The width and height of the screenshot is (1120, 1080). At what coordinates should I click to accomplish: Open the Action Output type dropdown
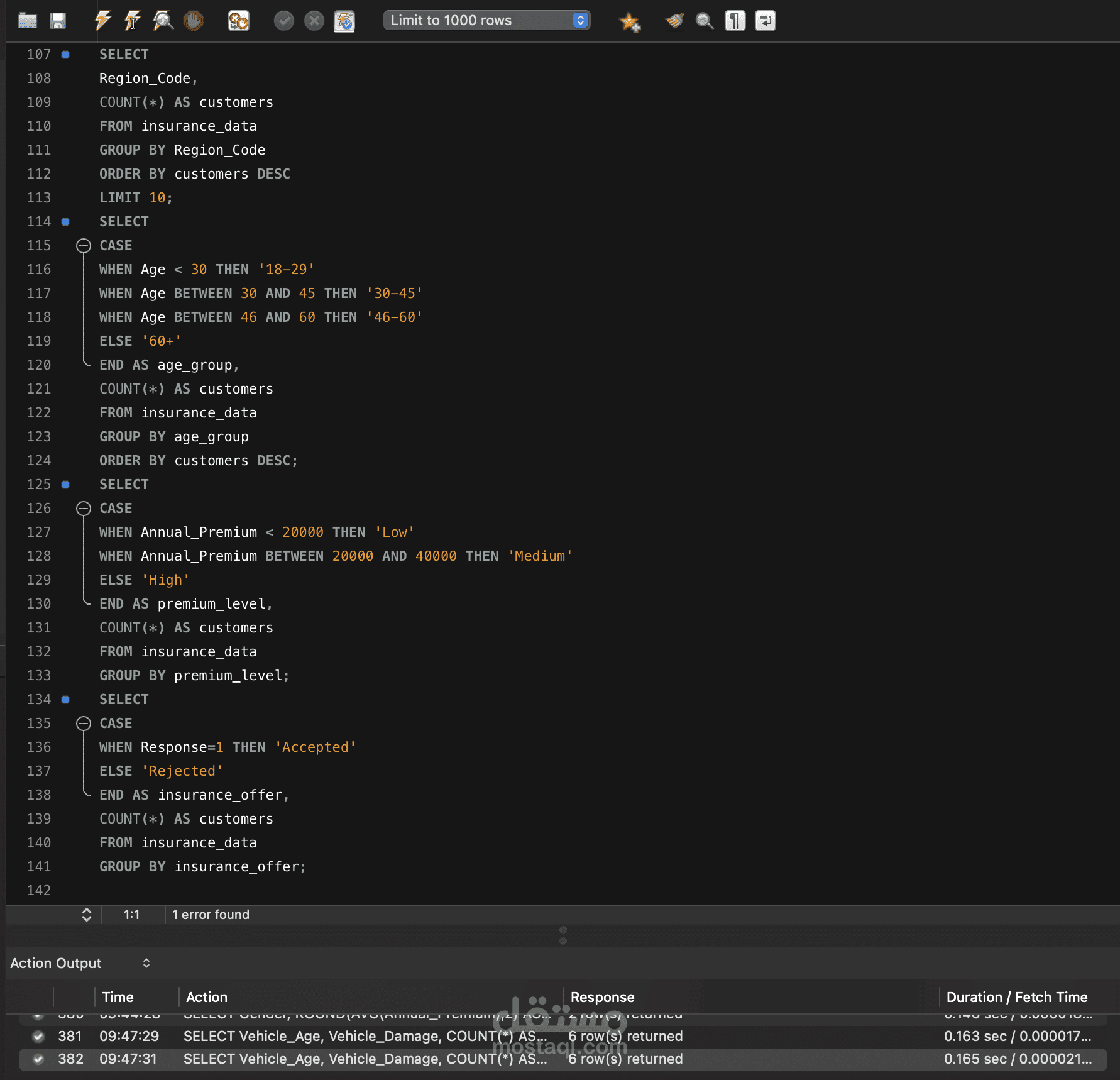pos(80,963)
